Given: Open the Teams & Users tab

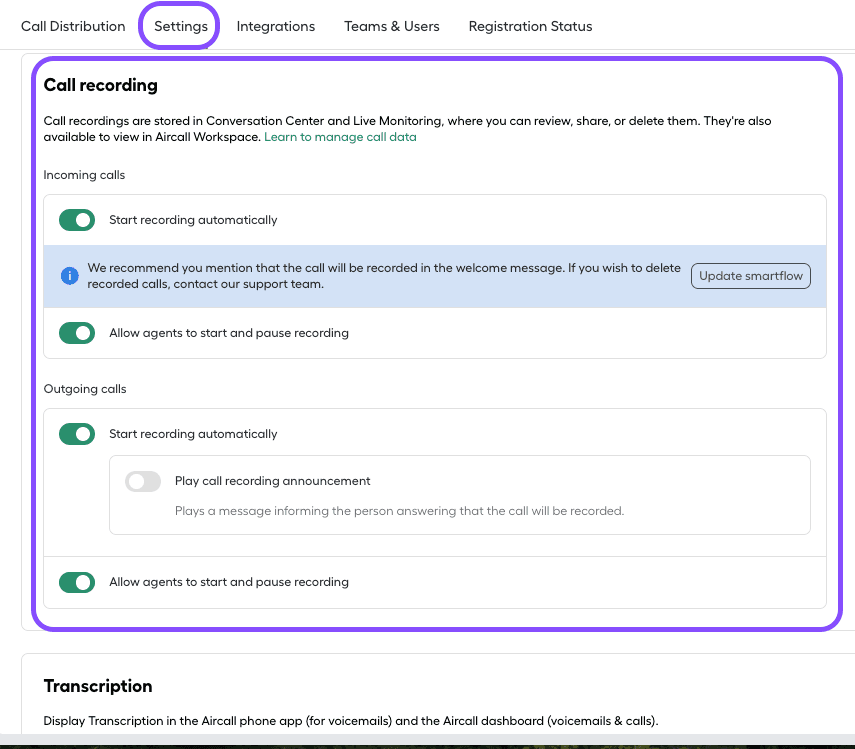Looking at the screenshot, I should pos(391,26).
